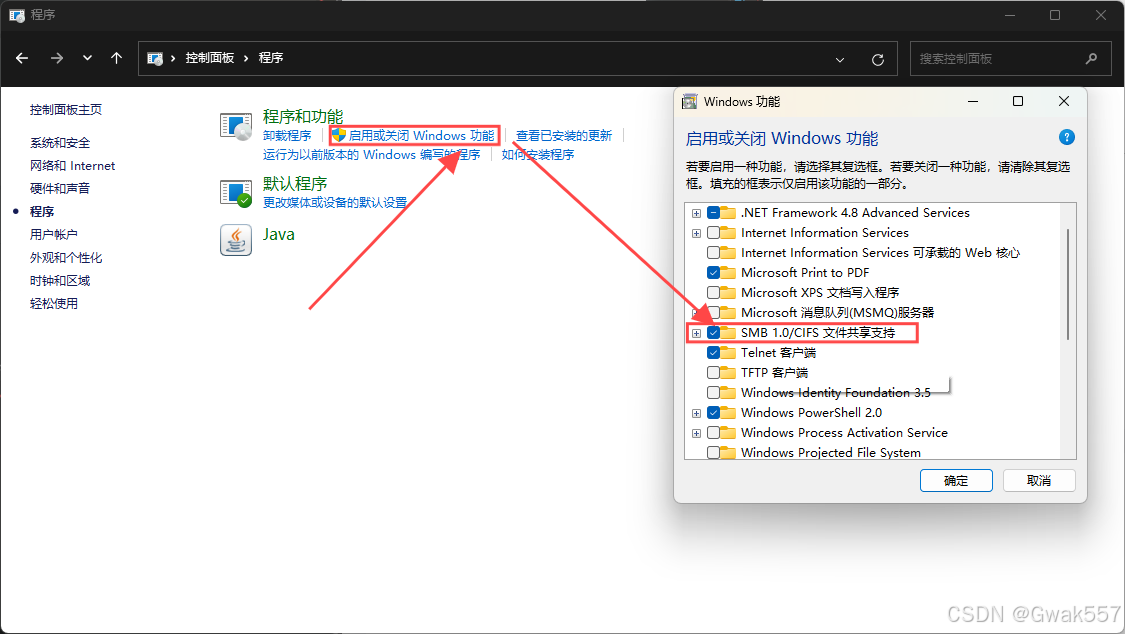Click the Java coffee cup icon

[x=236, y=240]
